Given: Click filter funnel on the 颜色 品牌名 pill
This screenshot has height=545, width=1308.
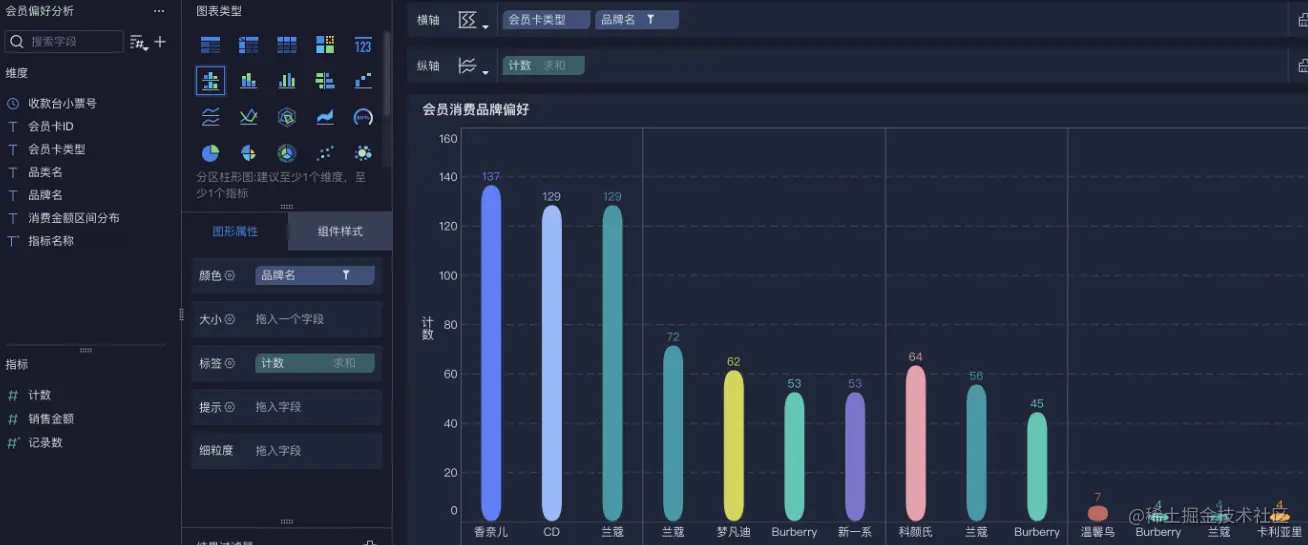Looking at the screenshot, I should pyautogui.click(x=346, y=275).
